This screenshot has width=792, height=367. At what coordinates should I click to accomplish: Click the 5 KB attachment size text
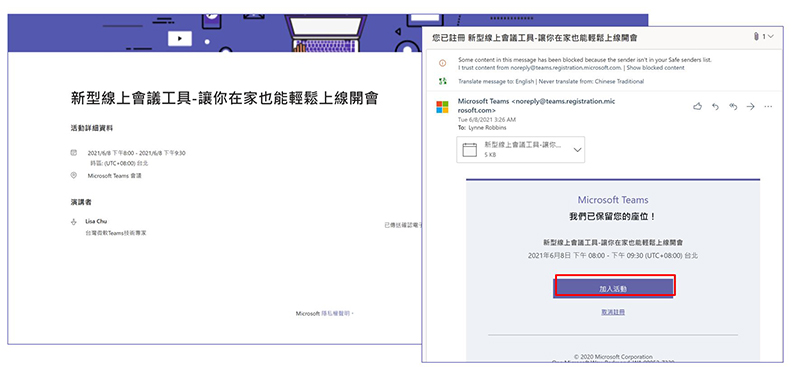(490, 154)
